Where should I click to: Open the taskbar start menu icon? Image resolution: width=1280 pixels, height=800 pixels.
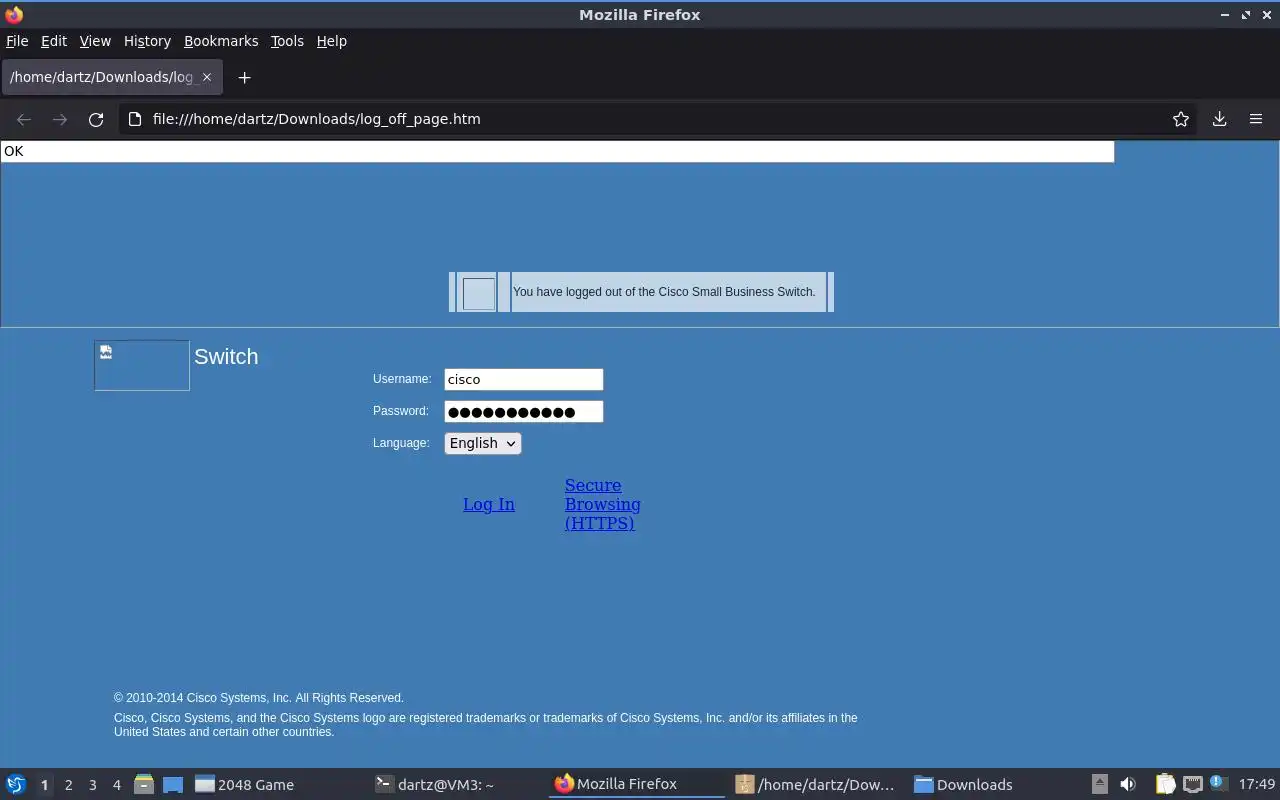pyautogui.click(x=16, y=784)
